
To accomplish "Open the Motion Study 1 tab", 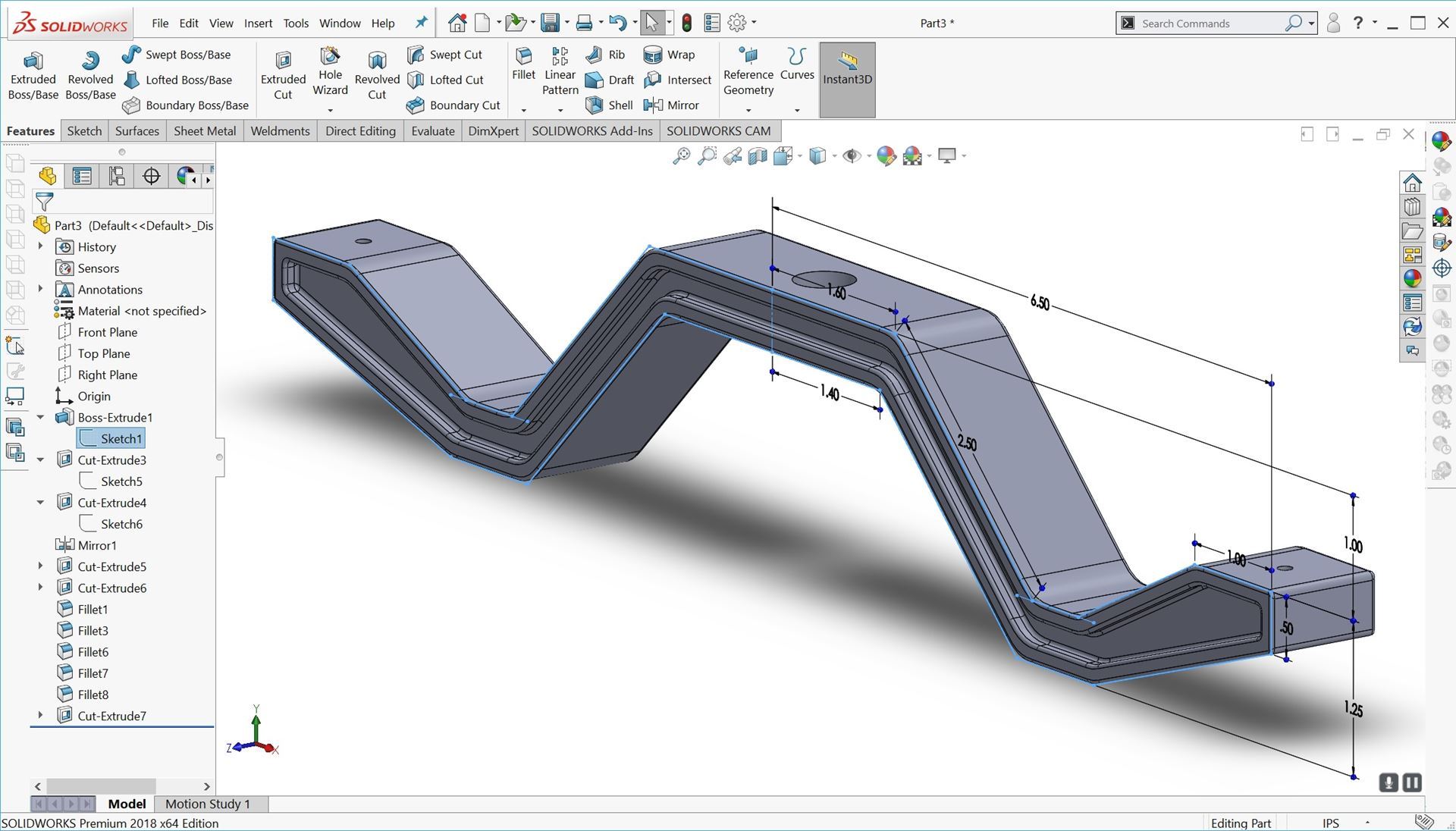I will 208,804.
